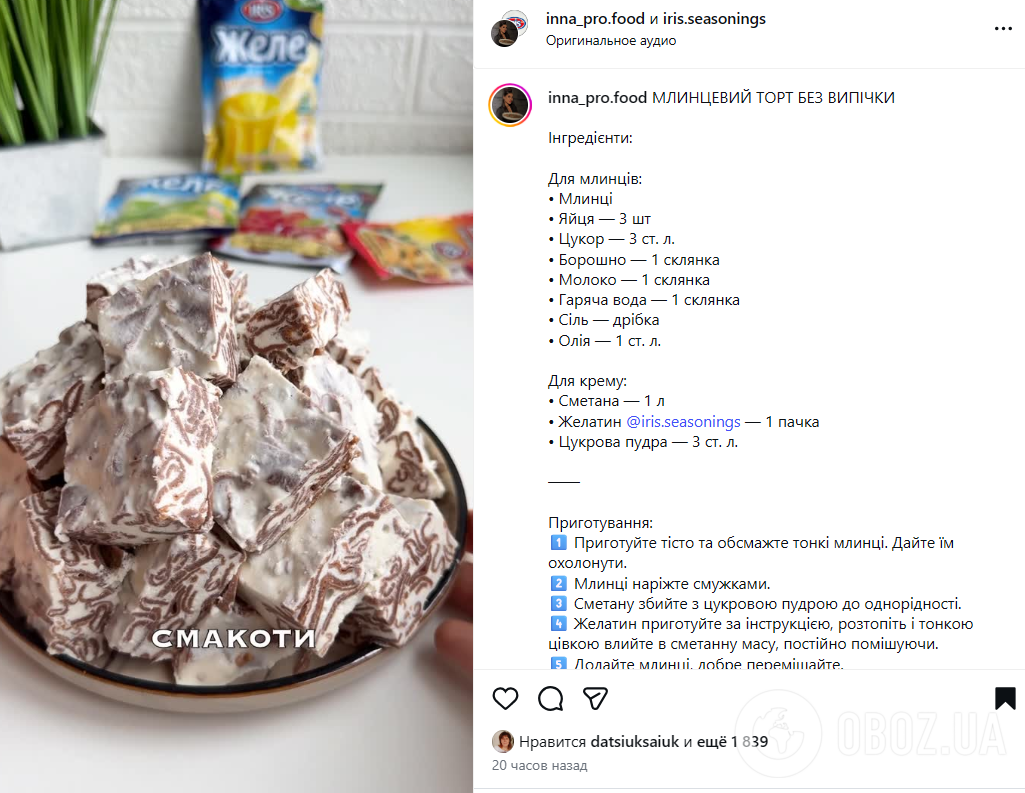The width and height of the screenshot is (1025, 793).
Task: Click the 'СМАКОТИ' video caption overlay
Action: pyautogui.click(x=233, y=638)
